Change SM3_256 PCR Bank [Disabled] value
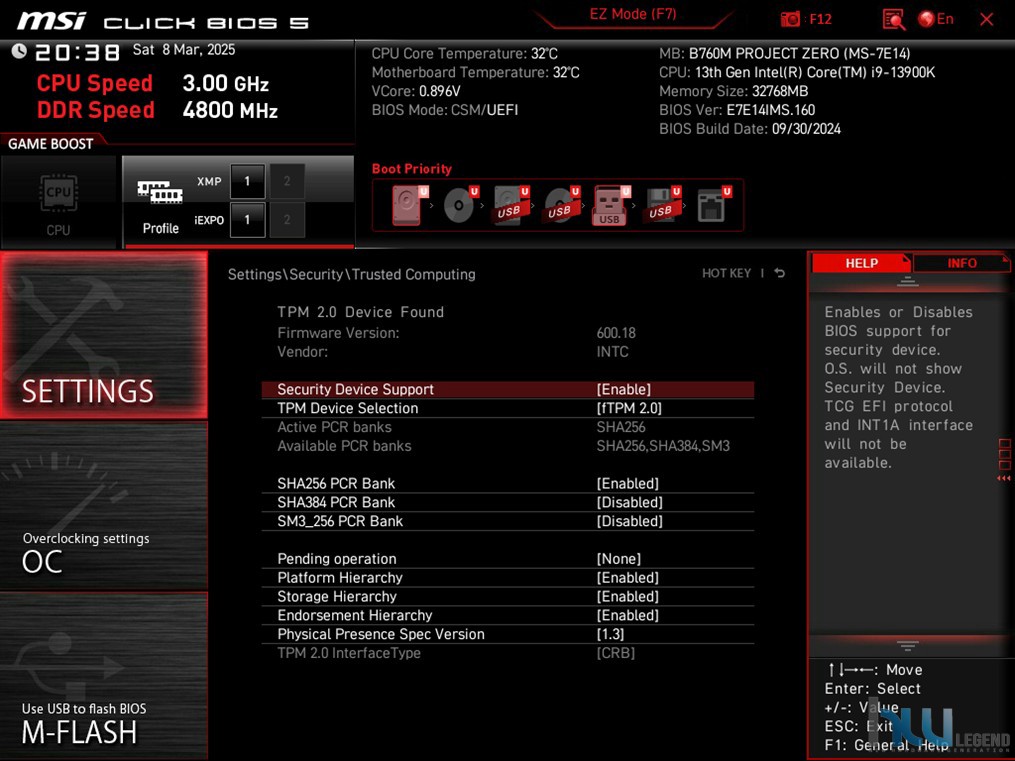The image size is (1015, 761). (x=630, y=521)
